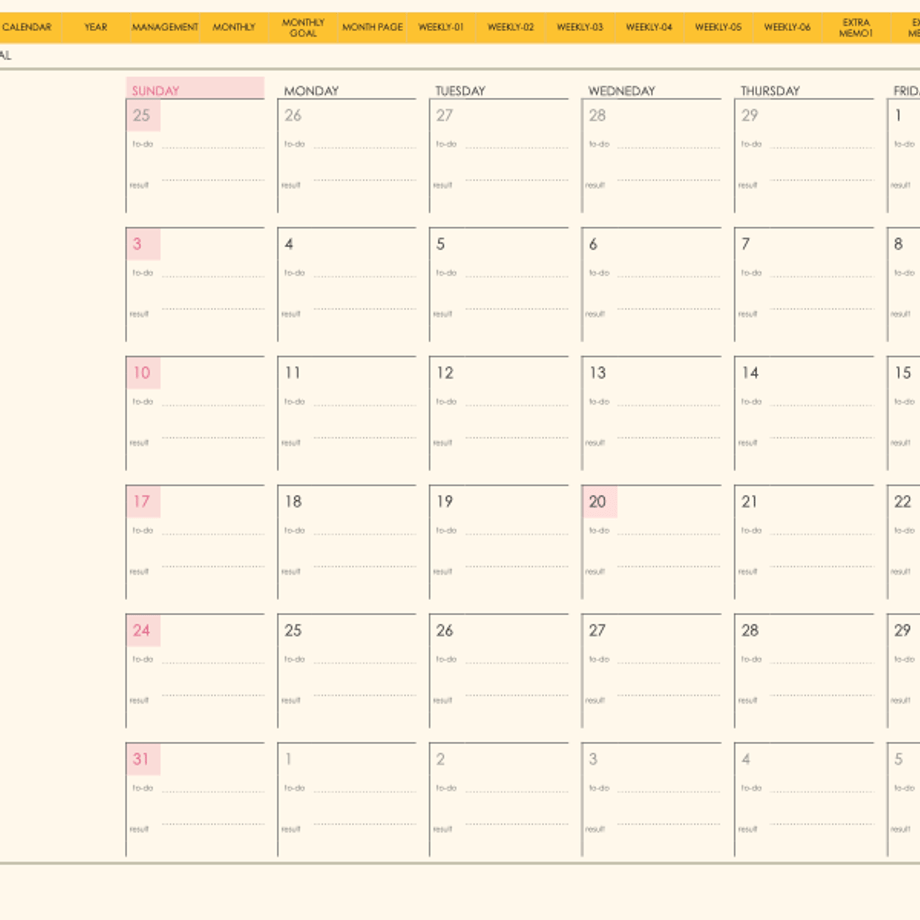The width and height of the screenshot is (920, 920).
Task: Click date 19 under Tuesday
Action: pyautogui.click(x=444, y=502)
